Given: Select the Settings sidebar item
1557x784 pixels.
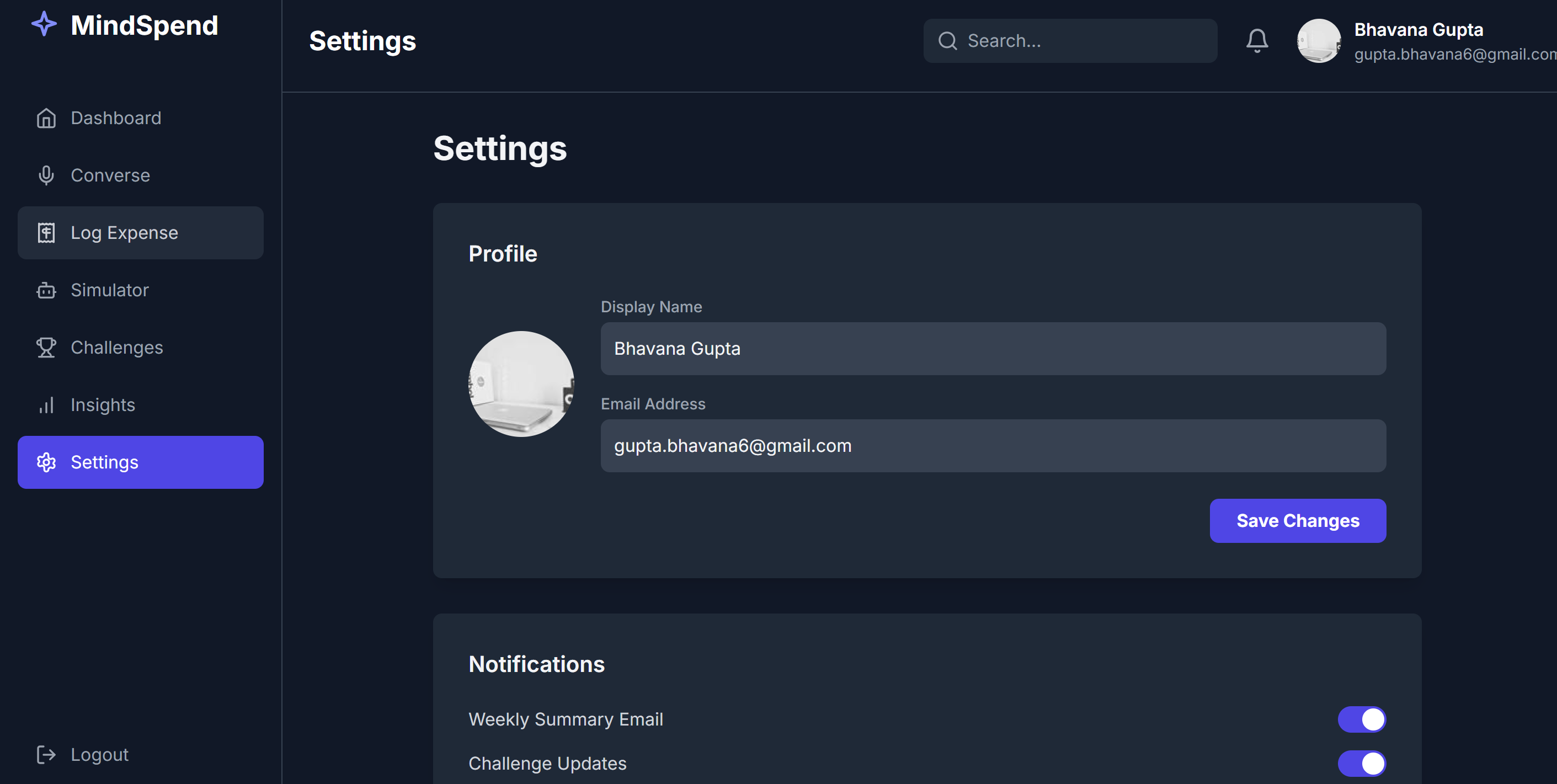Looking at the screenshot, I should (x=140, y=462).
